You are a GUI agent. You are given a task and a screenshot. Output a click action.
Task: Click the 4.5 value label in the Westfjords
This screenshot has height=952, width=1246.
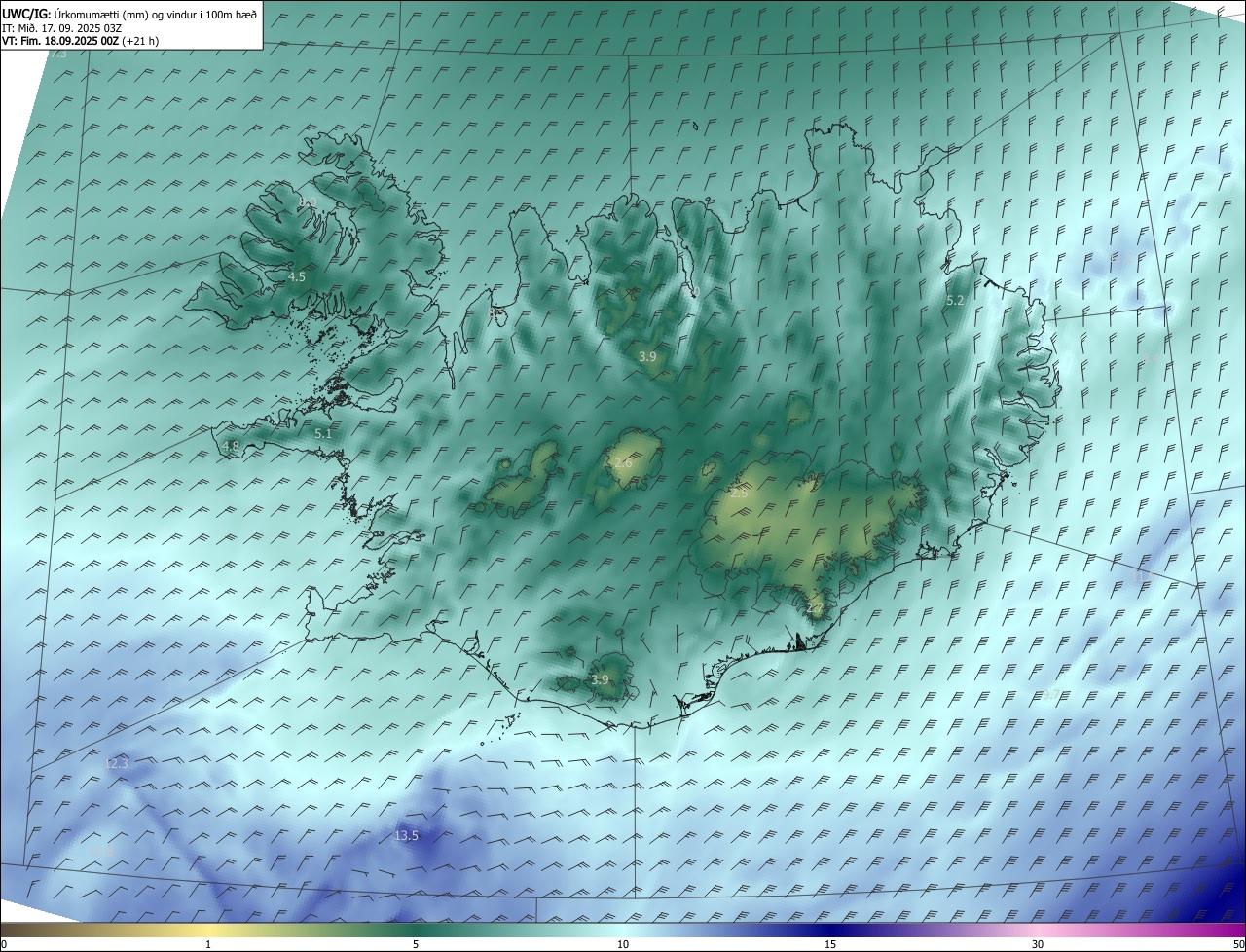297,277
